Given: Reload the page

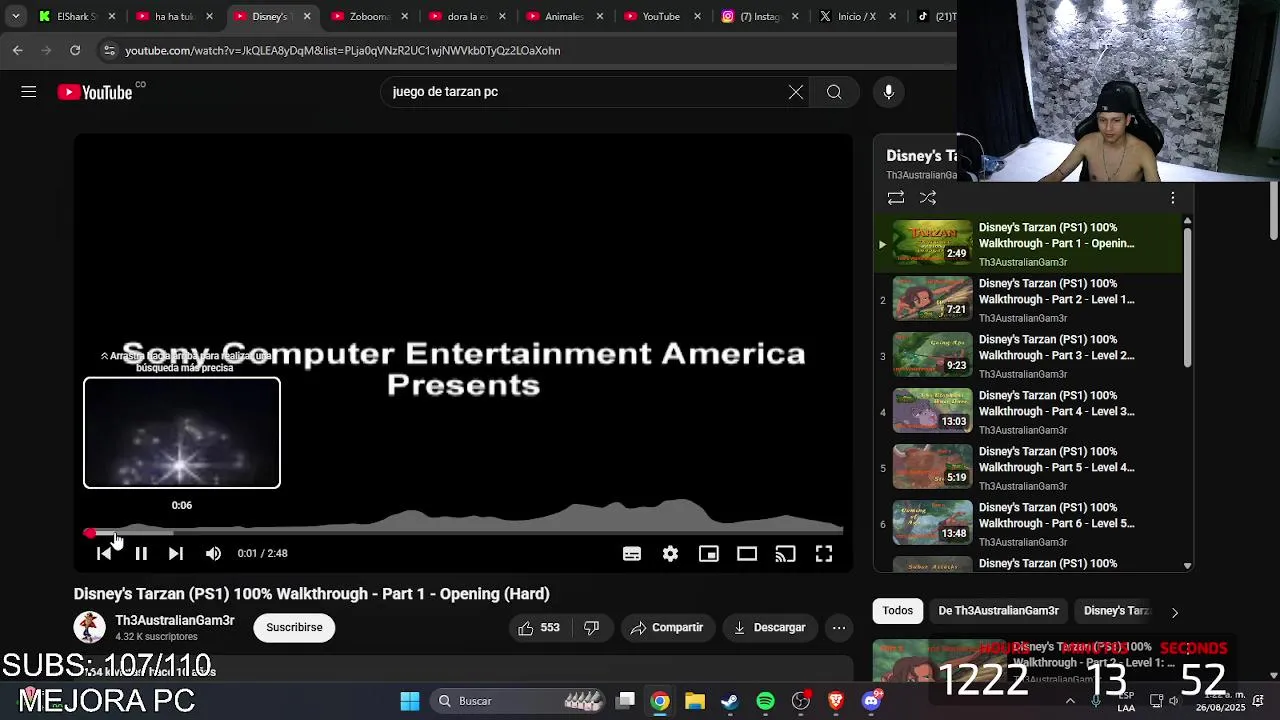Looking at the screenshot, I should point(75,50).
